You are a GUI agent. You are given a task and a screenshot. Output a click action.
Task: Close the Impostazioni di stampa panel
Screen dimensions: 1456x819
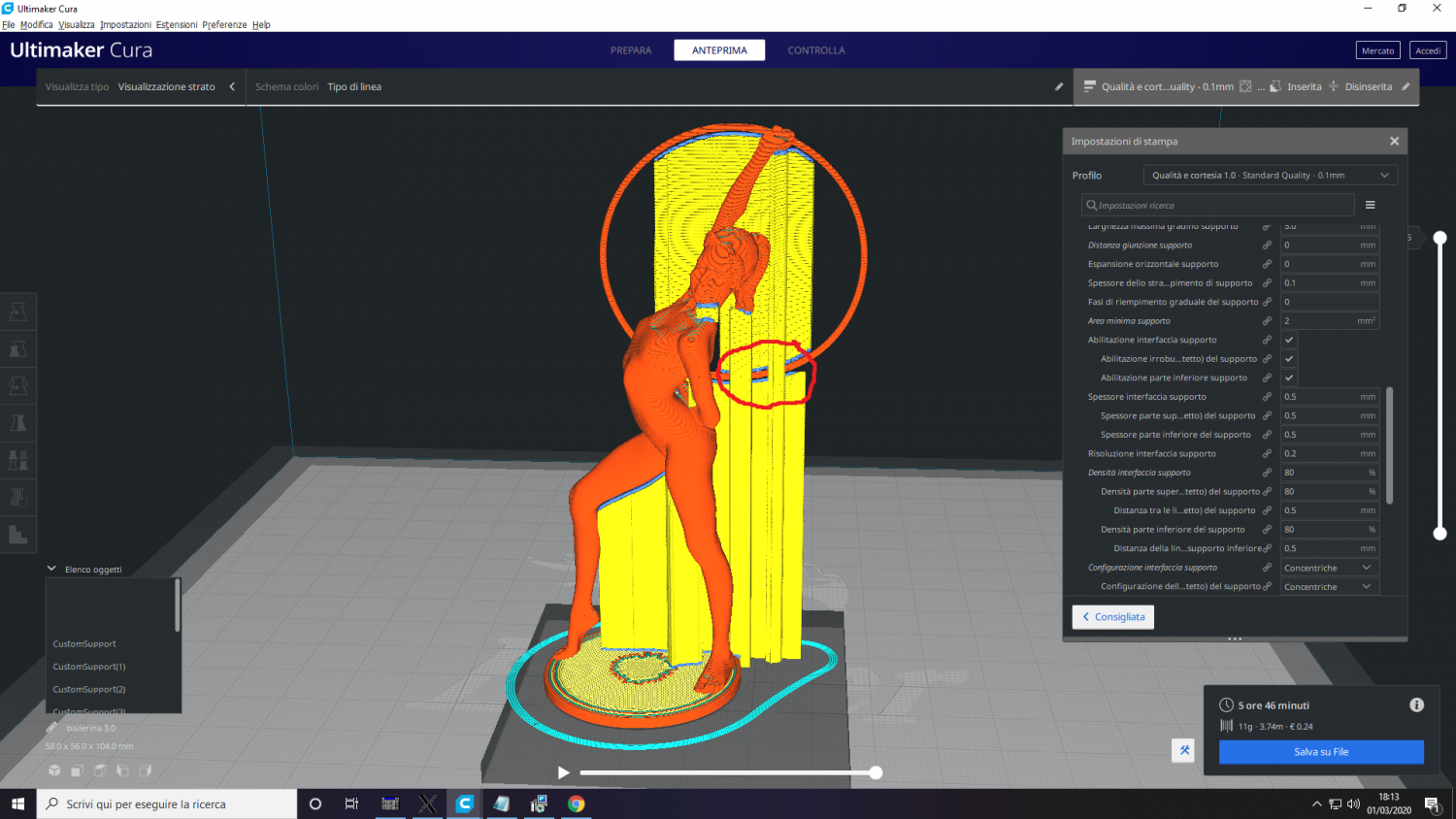point(1394,142)
